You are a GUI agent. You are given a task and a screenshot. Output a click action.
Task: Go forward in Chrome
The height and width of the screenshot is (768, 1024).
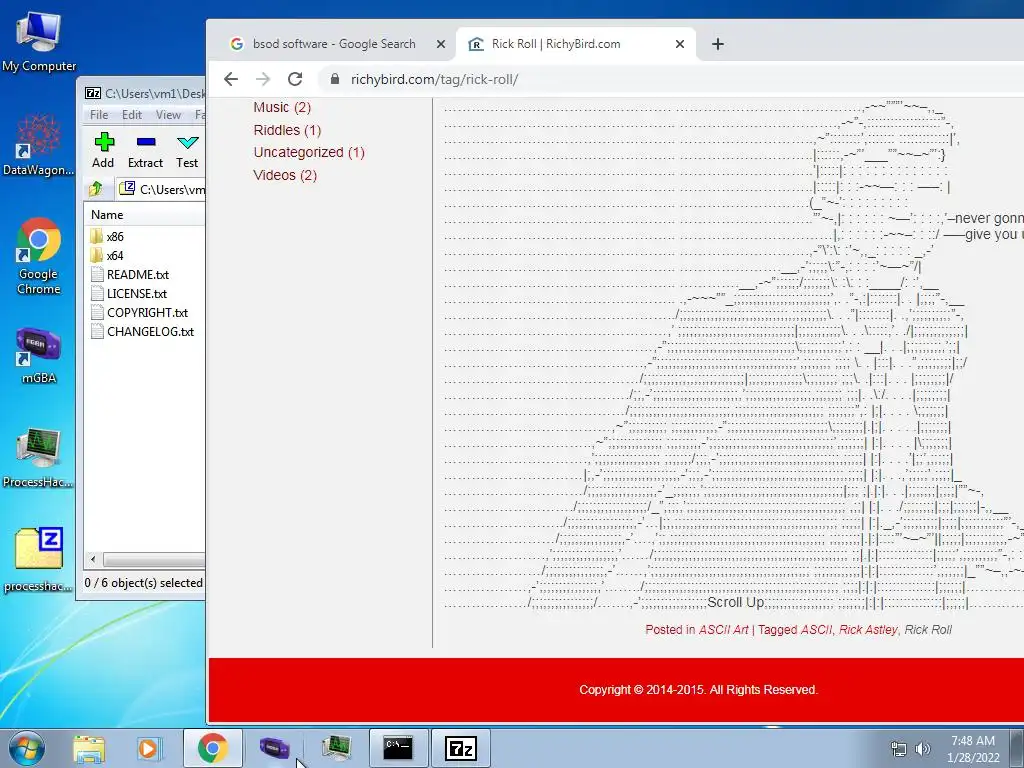click(x=263, y=79)
